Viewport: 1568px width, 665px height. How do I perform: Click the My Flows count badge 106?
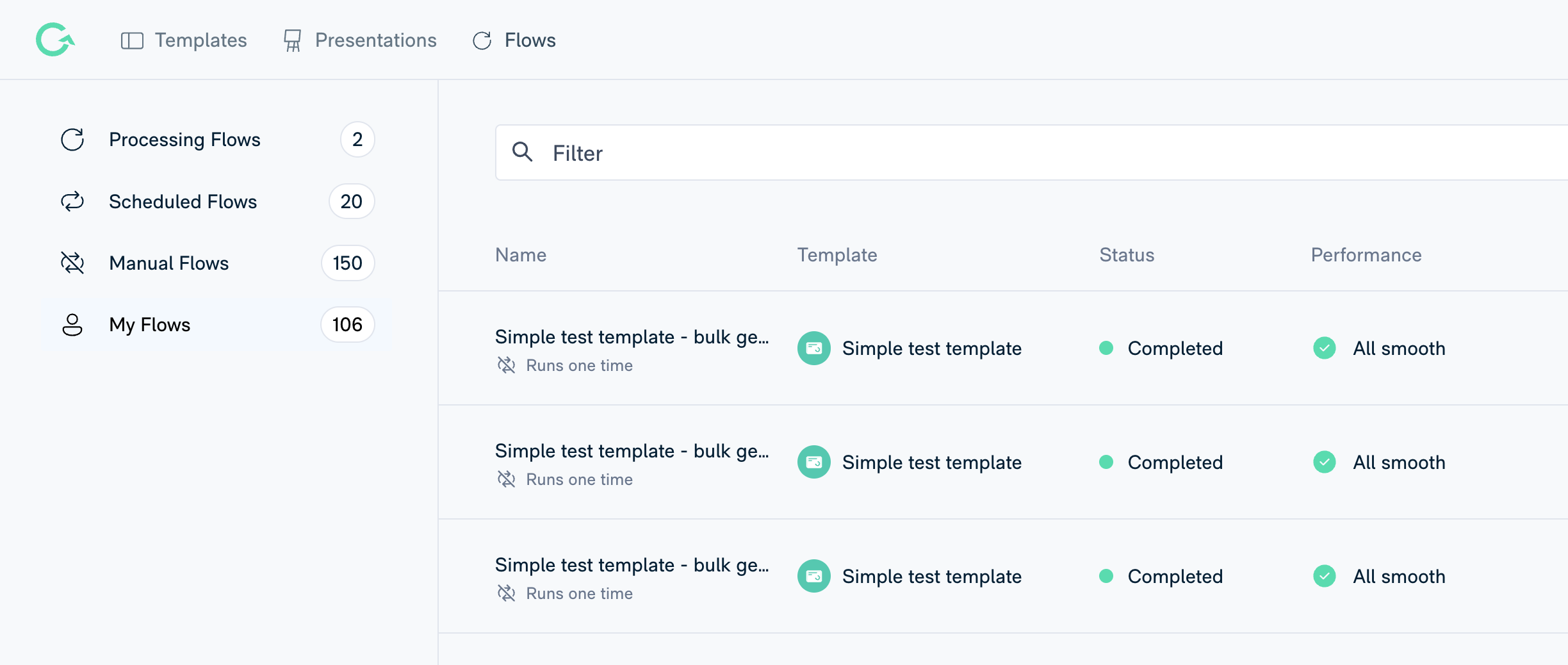point(347,325)
